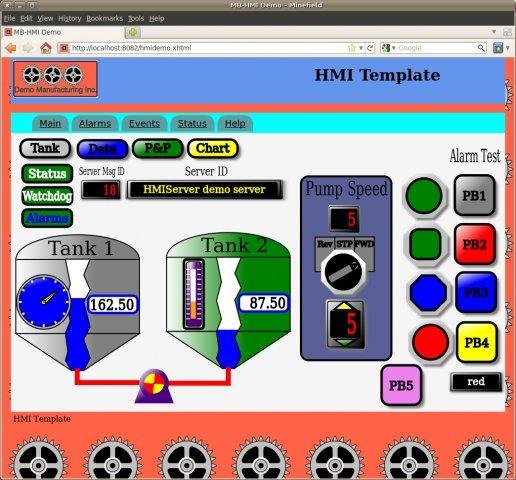Screen dimensions: 516x480
Task: Click the blue octagon pilot light
Action: (x=428, y=292)
